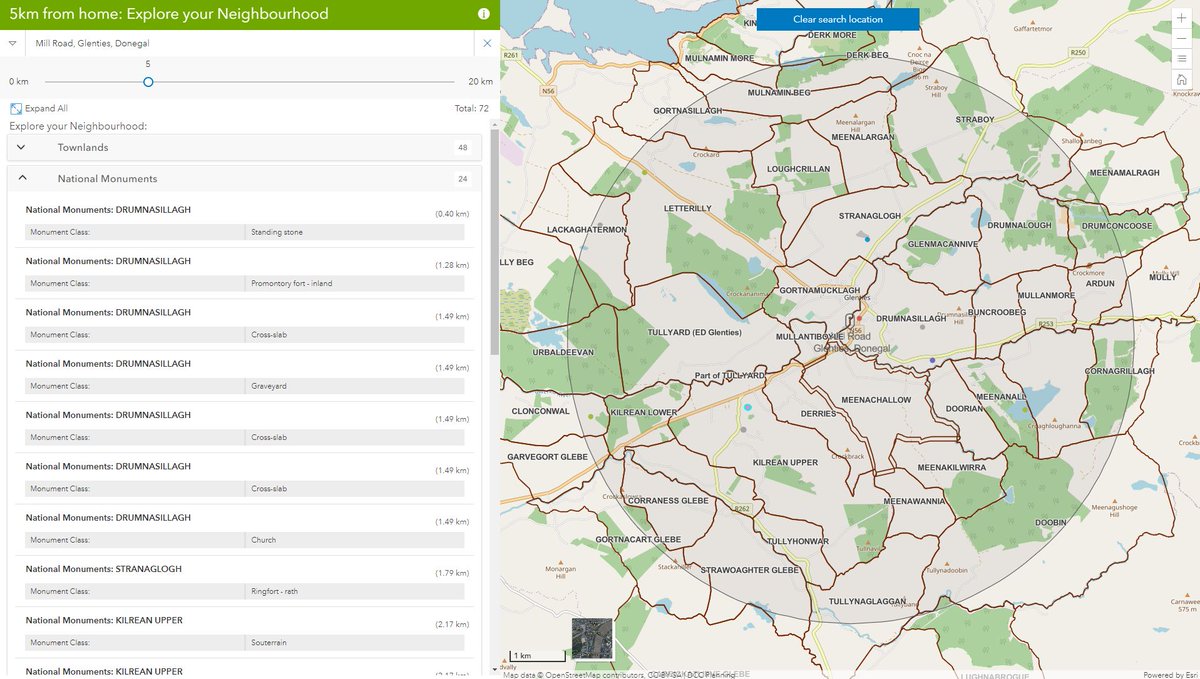The image size is (1200, 679).
Task: Click the Expand All label
Action: point(46,108)
